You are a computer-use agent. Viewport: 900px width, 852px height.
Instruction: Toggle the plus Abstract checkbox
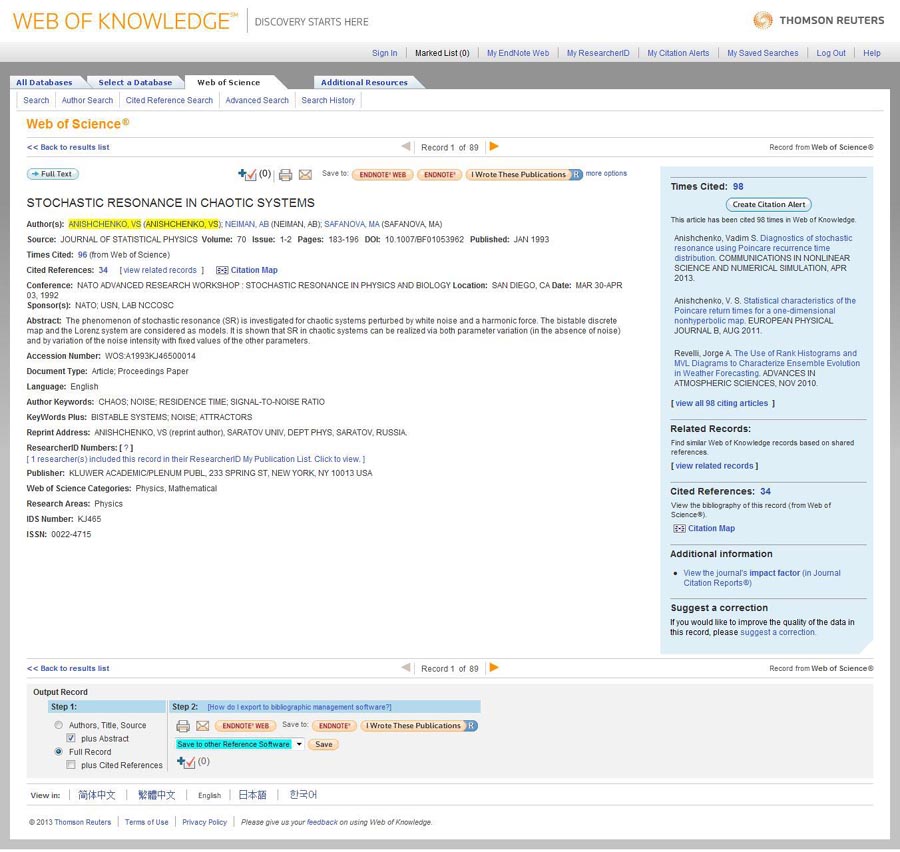[x=71, y=738]
